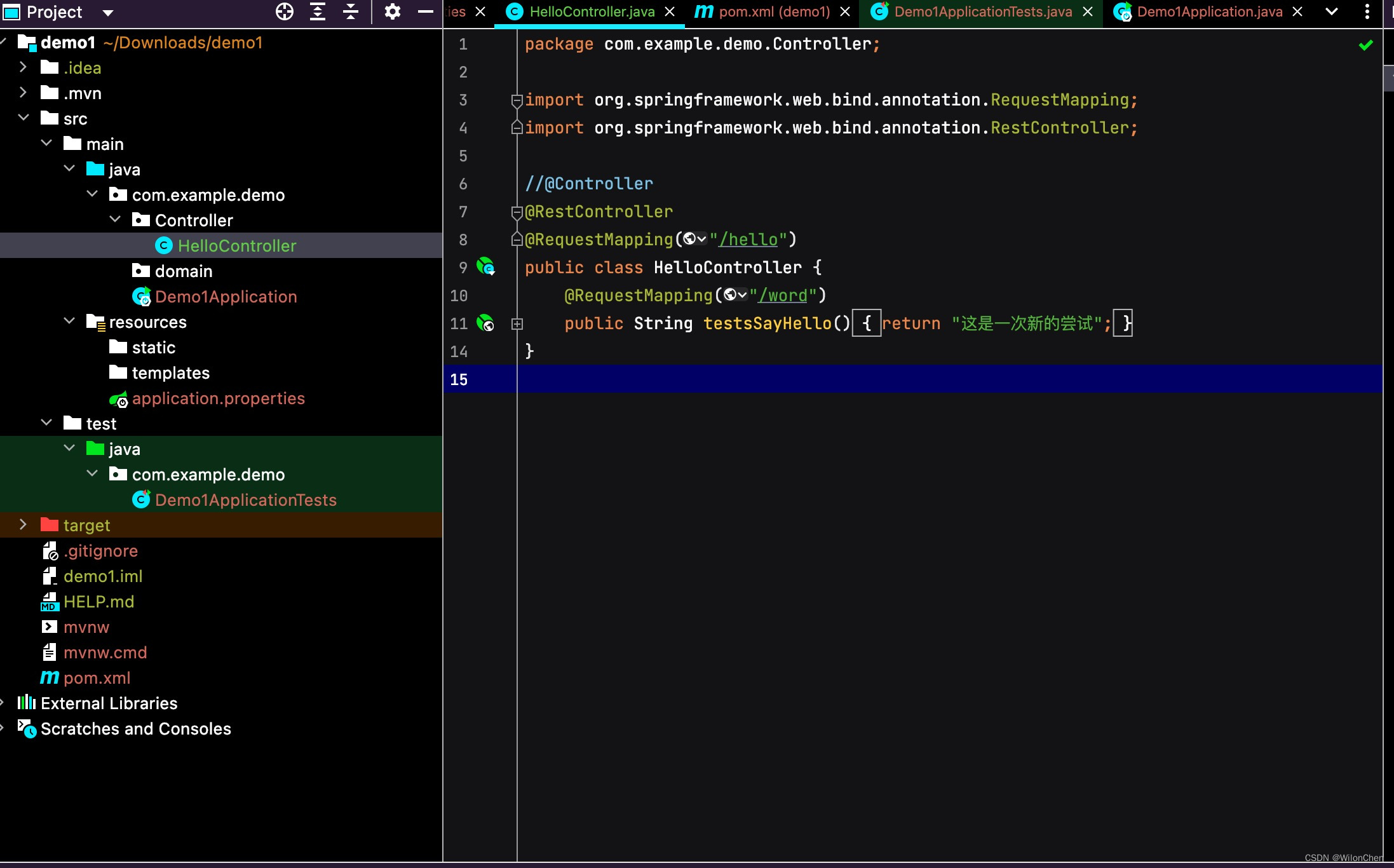Click the Expand All icon in the Project toolbar
The width and height of the screenshot is (1394, 868).
click(x=318, y=11)
